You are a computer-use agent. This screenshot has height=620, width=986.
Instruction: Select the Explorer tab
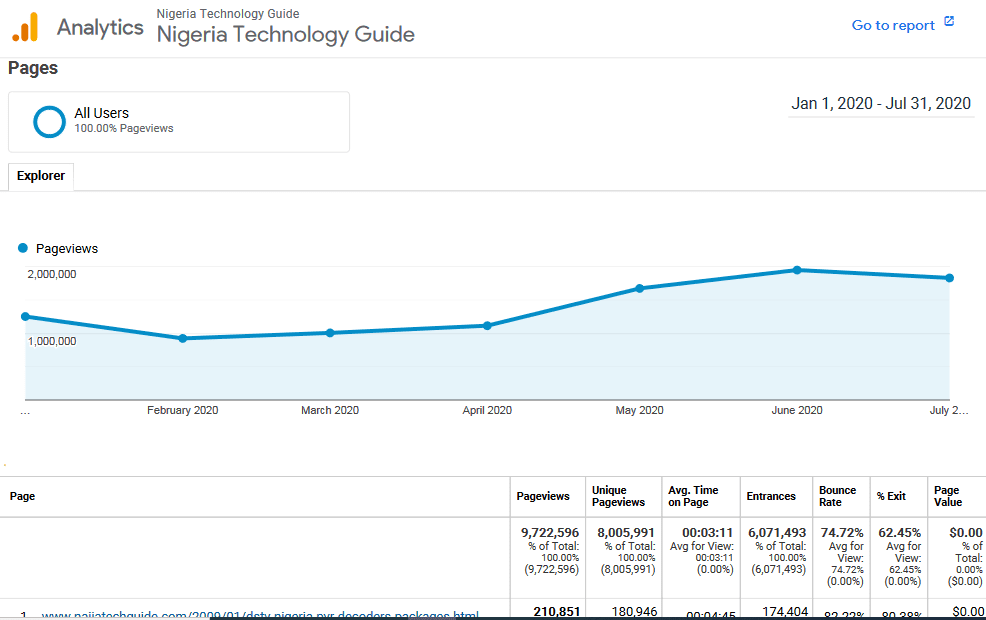pyautogui.click(x=41, y=176)
